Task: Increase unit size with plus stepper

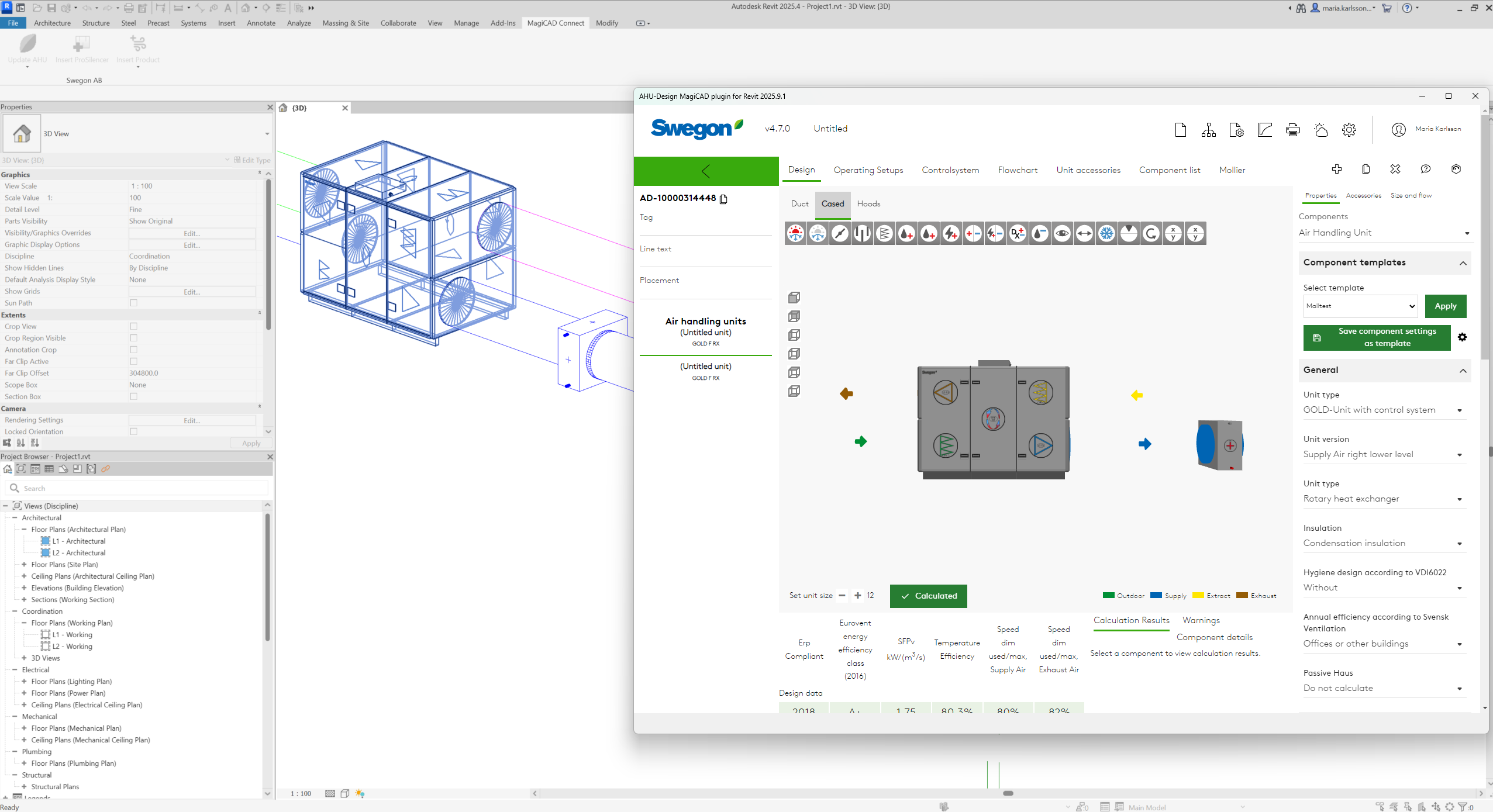Action: tap(857, 596)
